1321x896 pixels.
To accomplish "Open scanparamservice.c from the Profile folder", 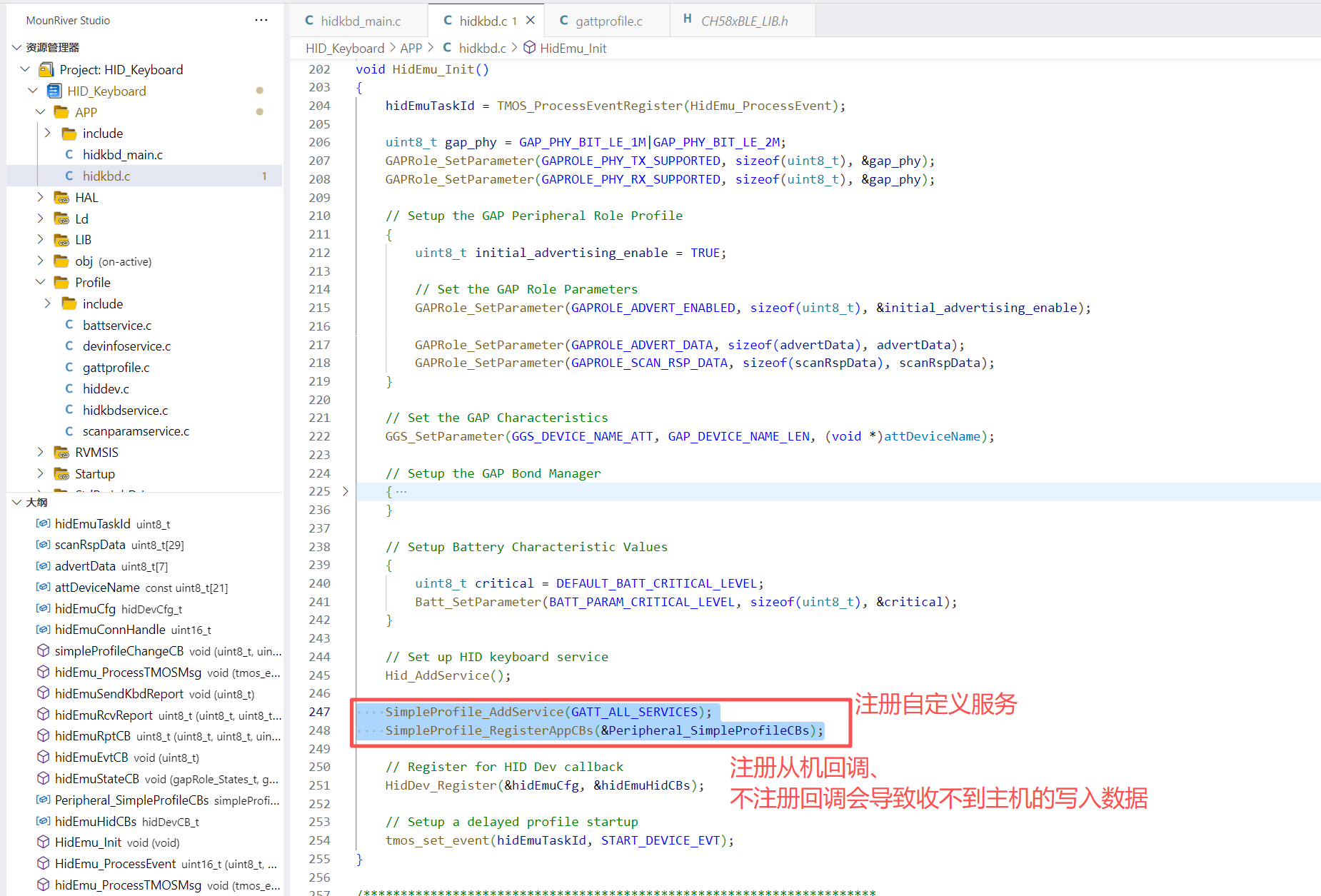I will pyautogui.click(x=136, y=431).
